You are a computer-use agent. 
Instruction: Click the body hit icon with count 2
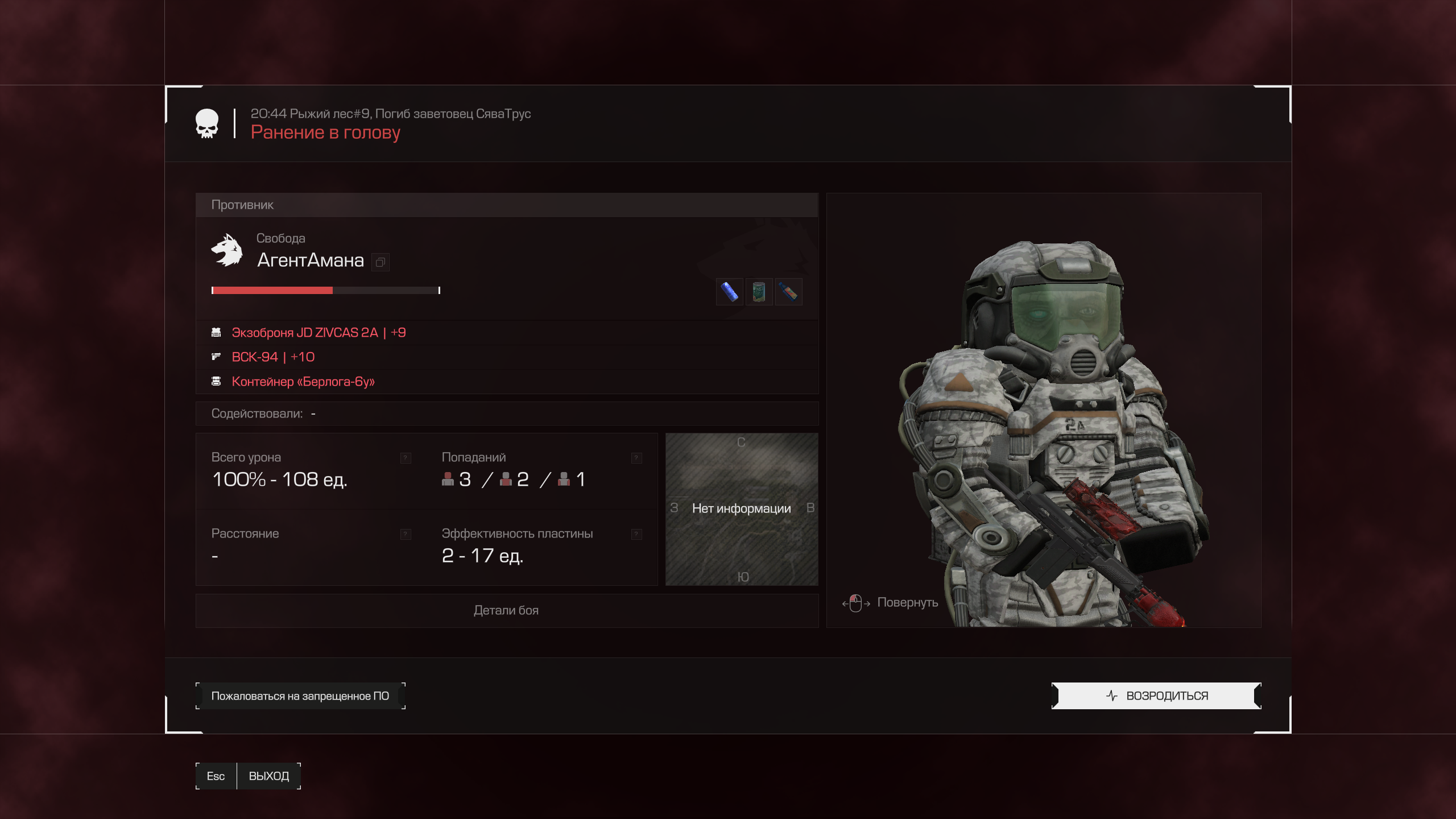click(x=506, y=479)
